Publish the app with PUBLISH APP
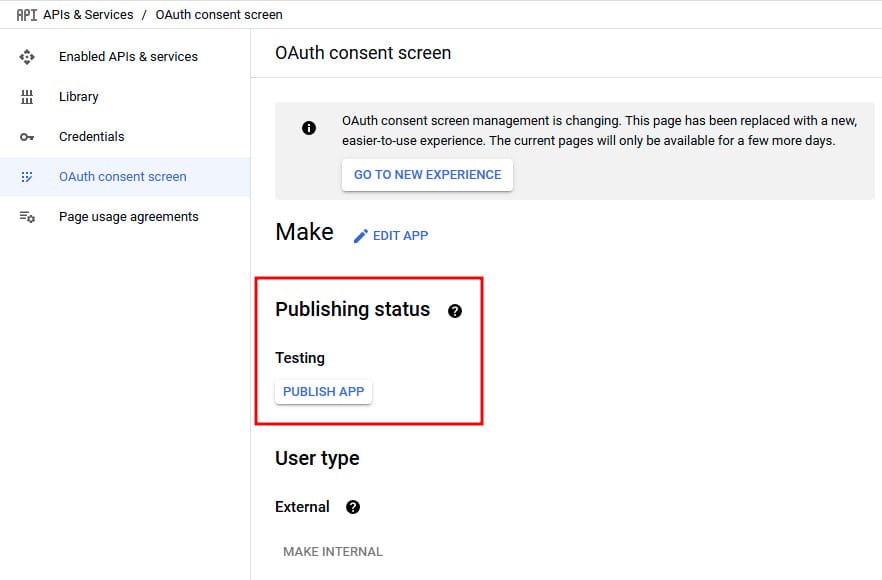 point(323,392)
